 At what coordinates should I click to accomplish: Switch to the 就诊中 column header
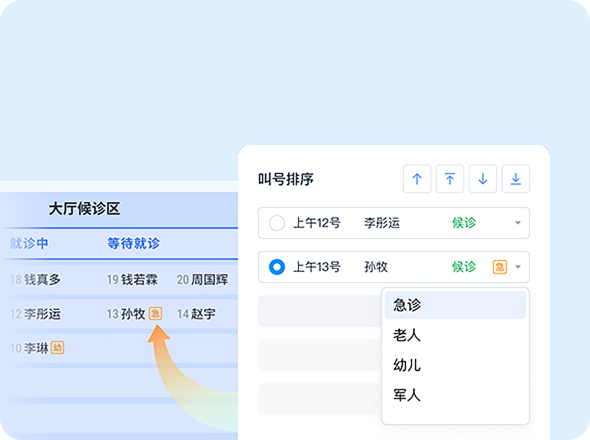pos(29,244)
